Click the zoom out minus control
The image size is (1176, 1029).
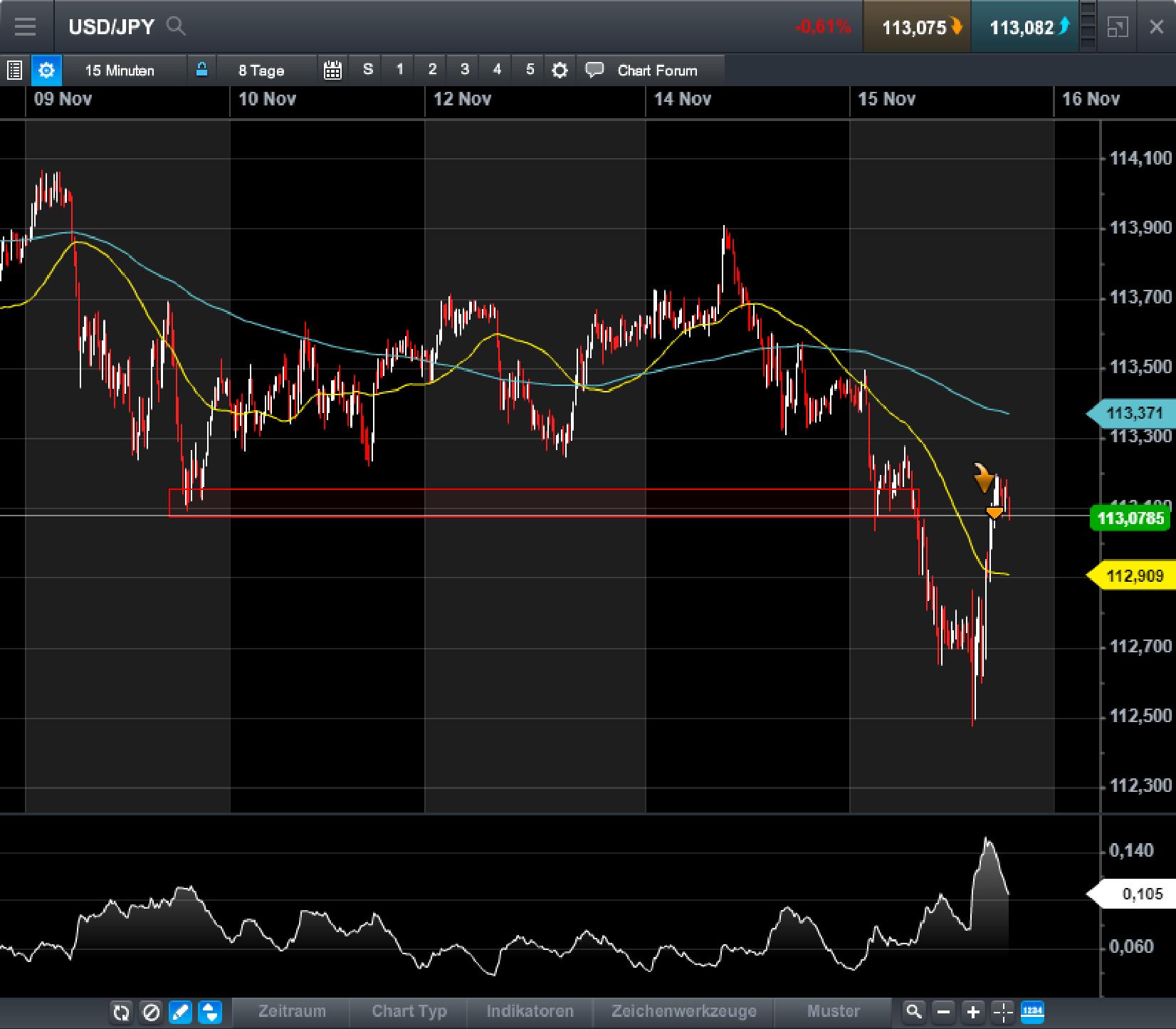[944, 1011]
